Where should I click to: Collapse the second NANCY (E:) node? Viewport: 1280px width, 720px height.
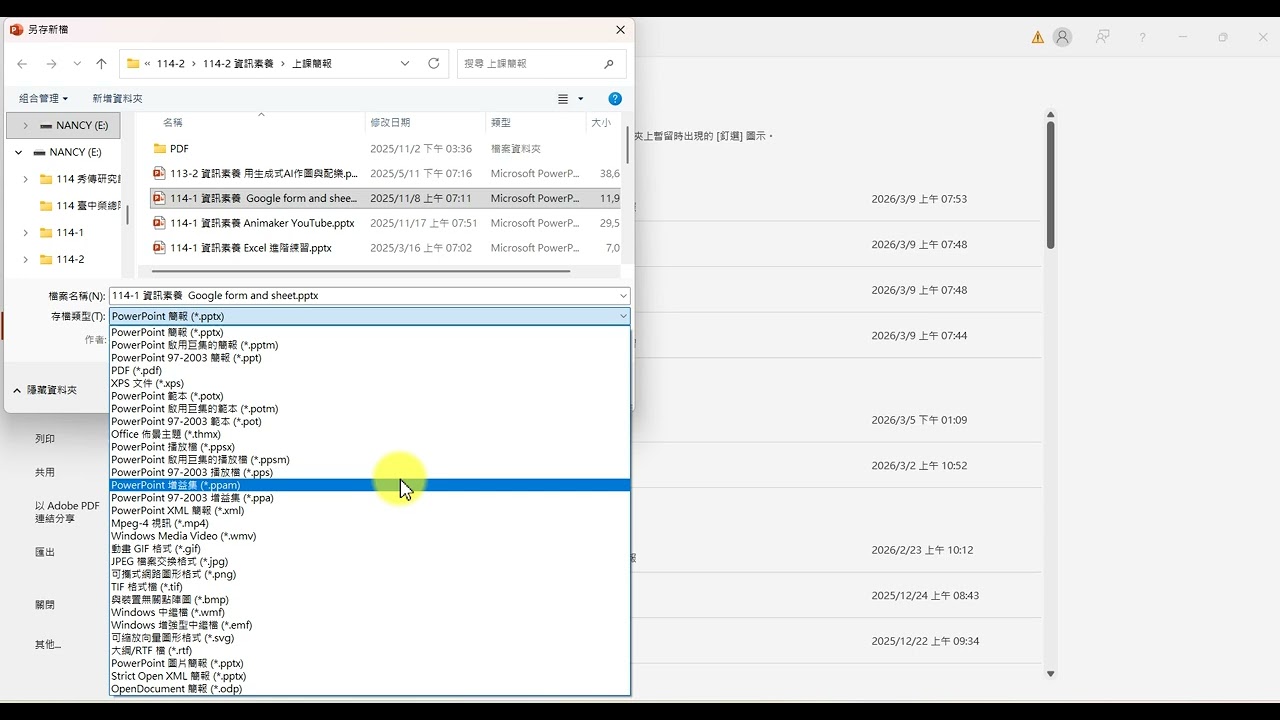18,152
